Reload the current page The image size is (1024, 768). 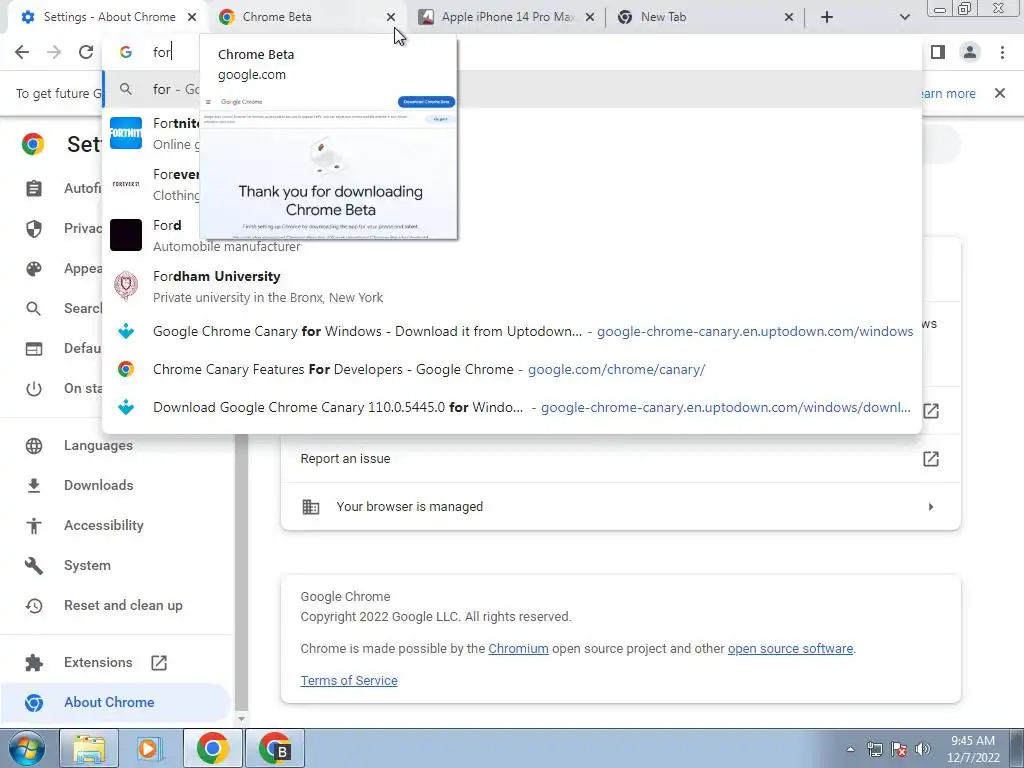coord(86,52)
